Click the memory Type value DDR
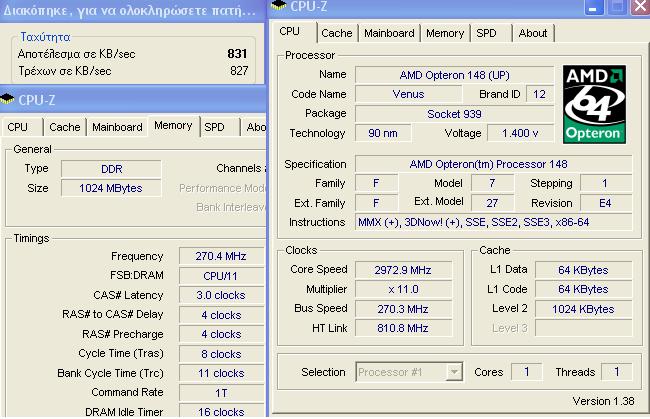 point(111,169)
